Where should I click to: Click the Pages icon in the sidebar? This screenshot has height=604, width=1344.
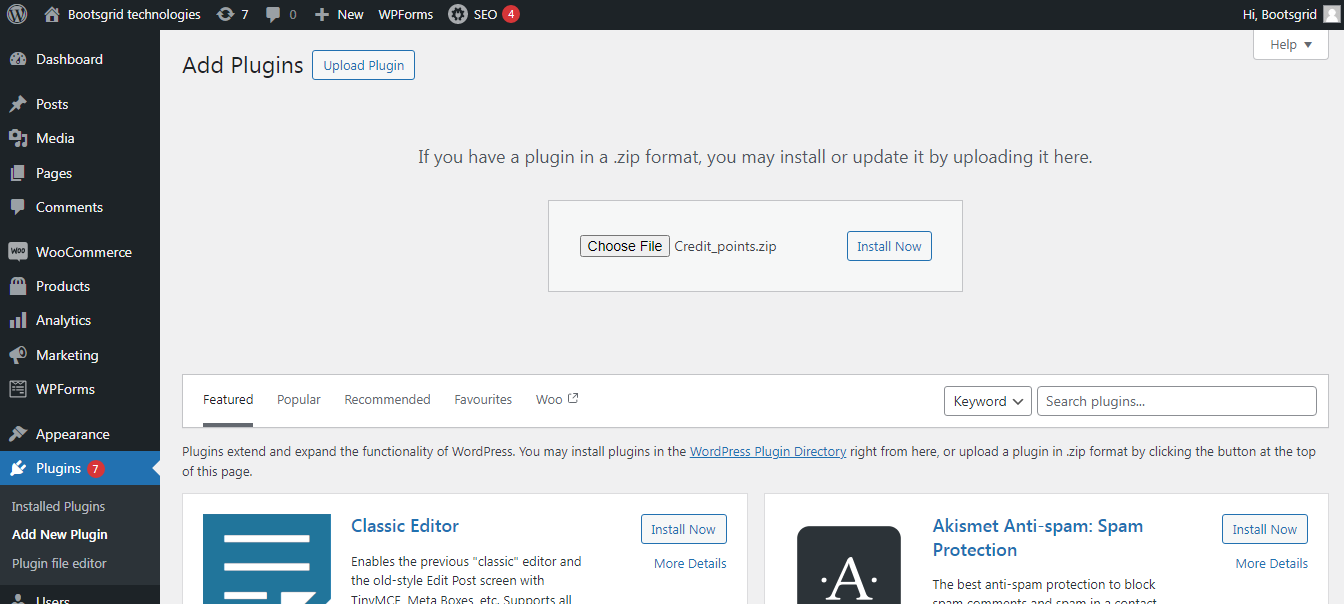click(17, 173)
